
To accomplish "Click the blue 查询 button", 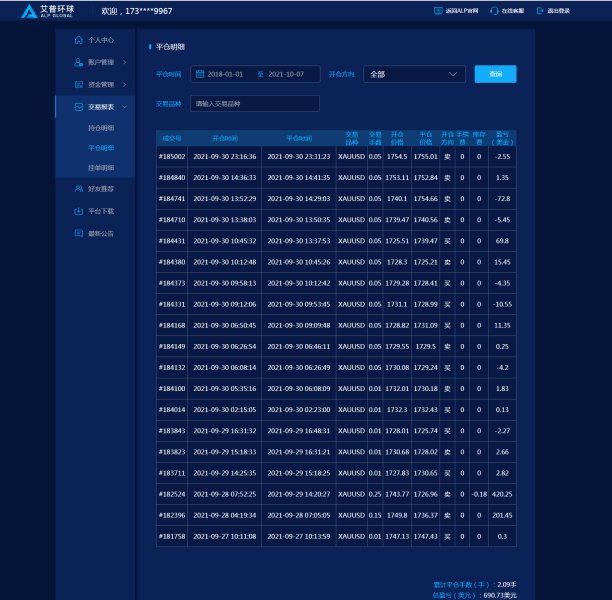I will click(495, 74).
